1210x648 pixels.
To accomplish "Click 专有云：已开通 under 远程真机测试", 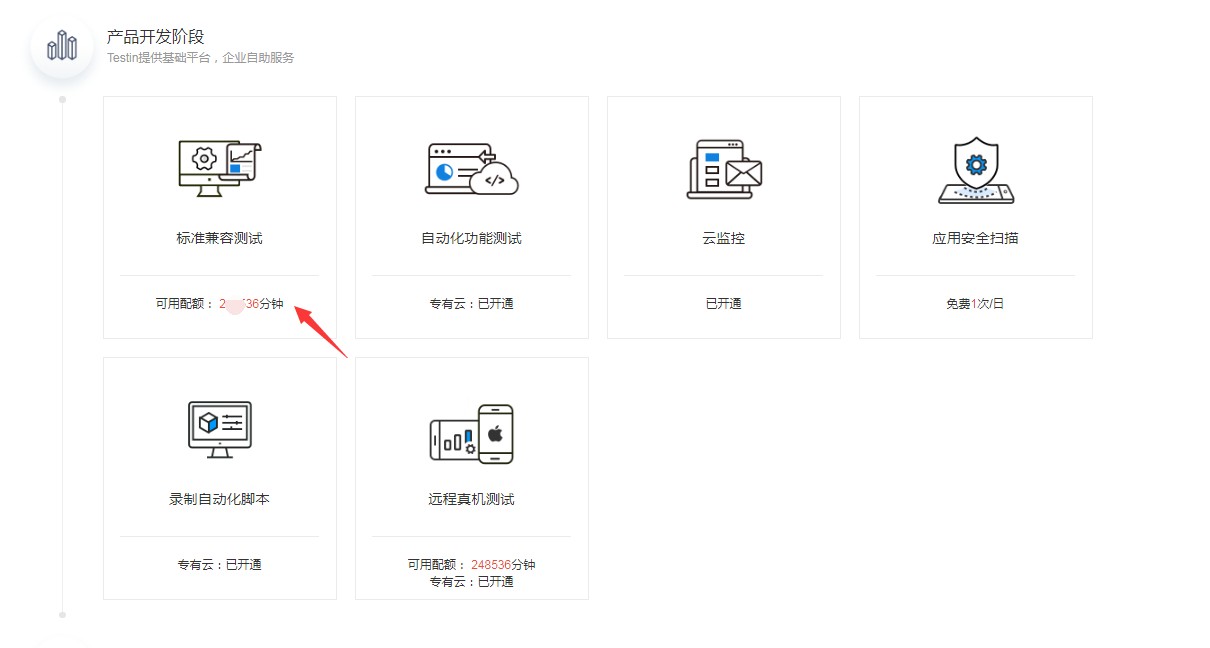I will pos(472,581).
